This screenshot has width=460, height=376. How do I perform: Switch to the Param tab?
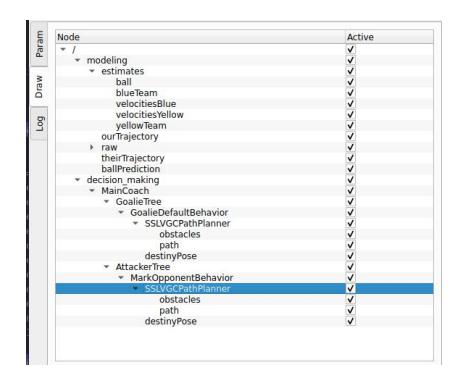pos(39,44)
